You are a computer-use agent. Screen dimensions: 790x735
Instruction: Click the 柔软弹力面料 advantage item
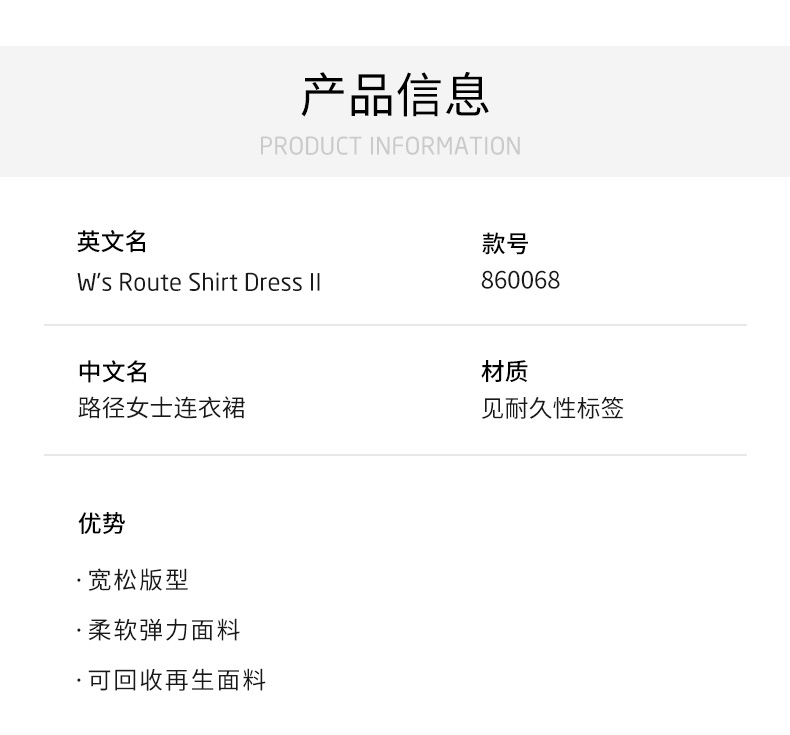[164, 631]
